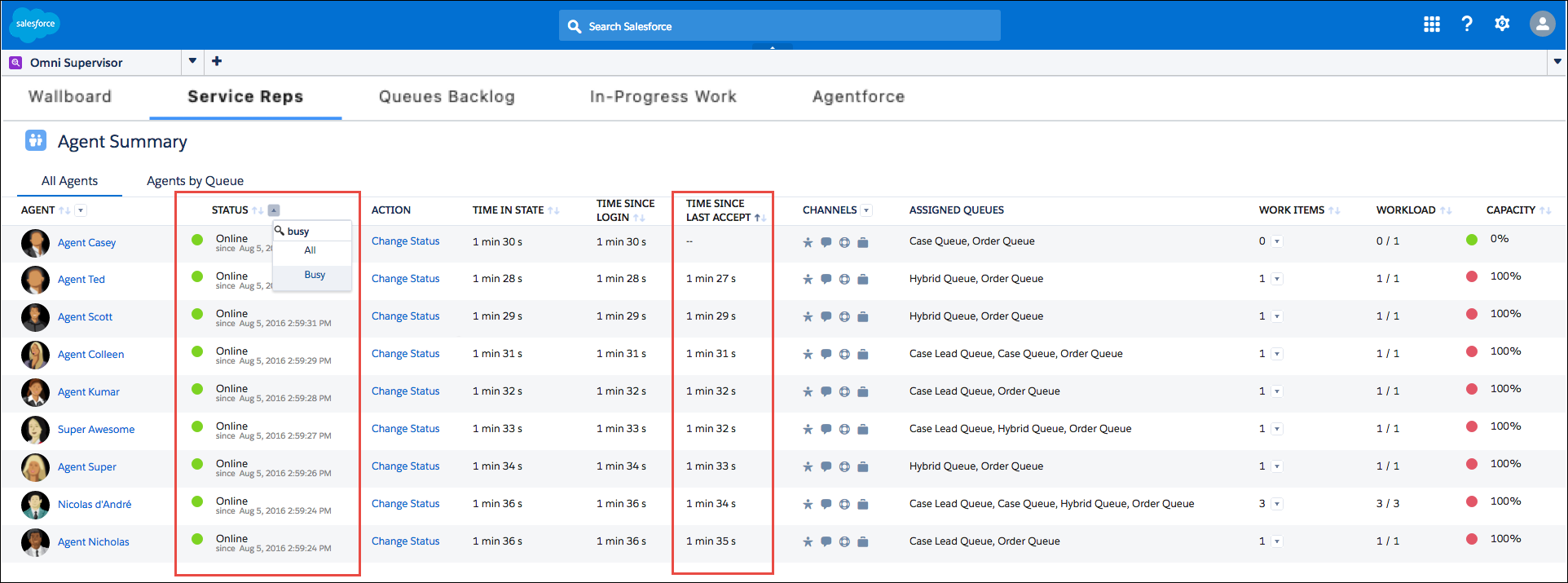The height and width of the screenshot is (583, 1568).
Task: Click Agent Casey's briefcase channel icon
Action: click(863, 242)
